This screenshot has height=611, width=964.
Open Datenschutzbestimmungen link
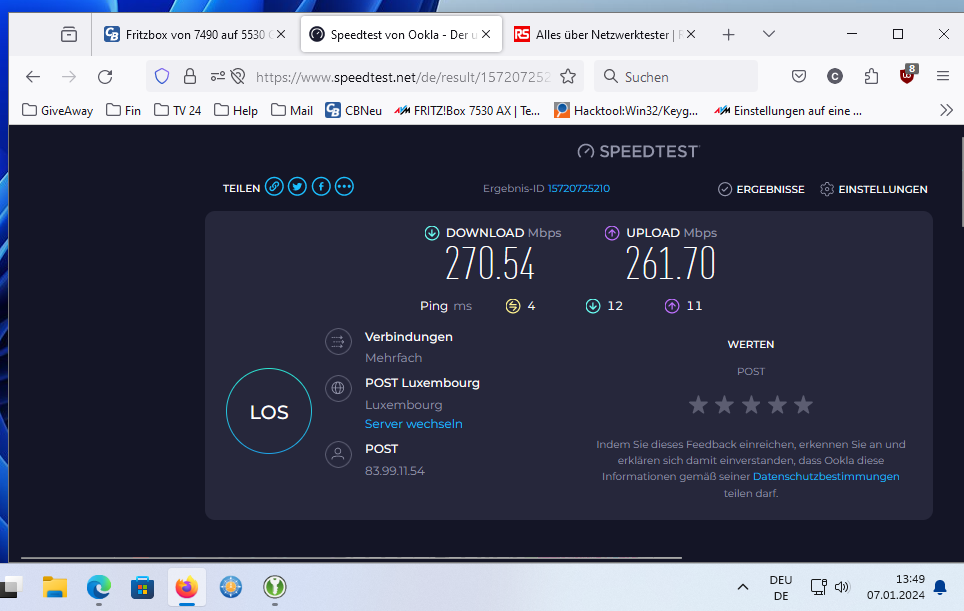[826, 476]
